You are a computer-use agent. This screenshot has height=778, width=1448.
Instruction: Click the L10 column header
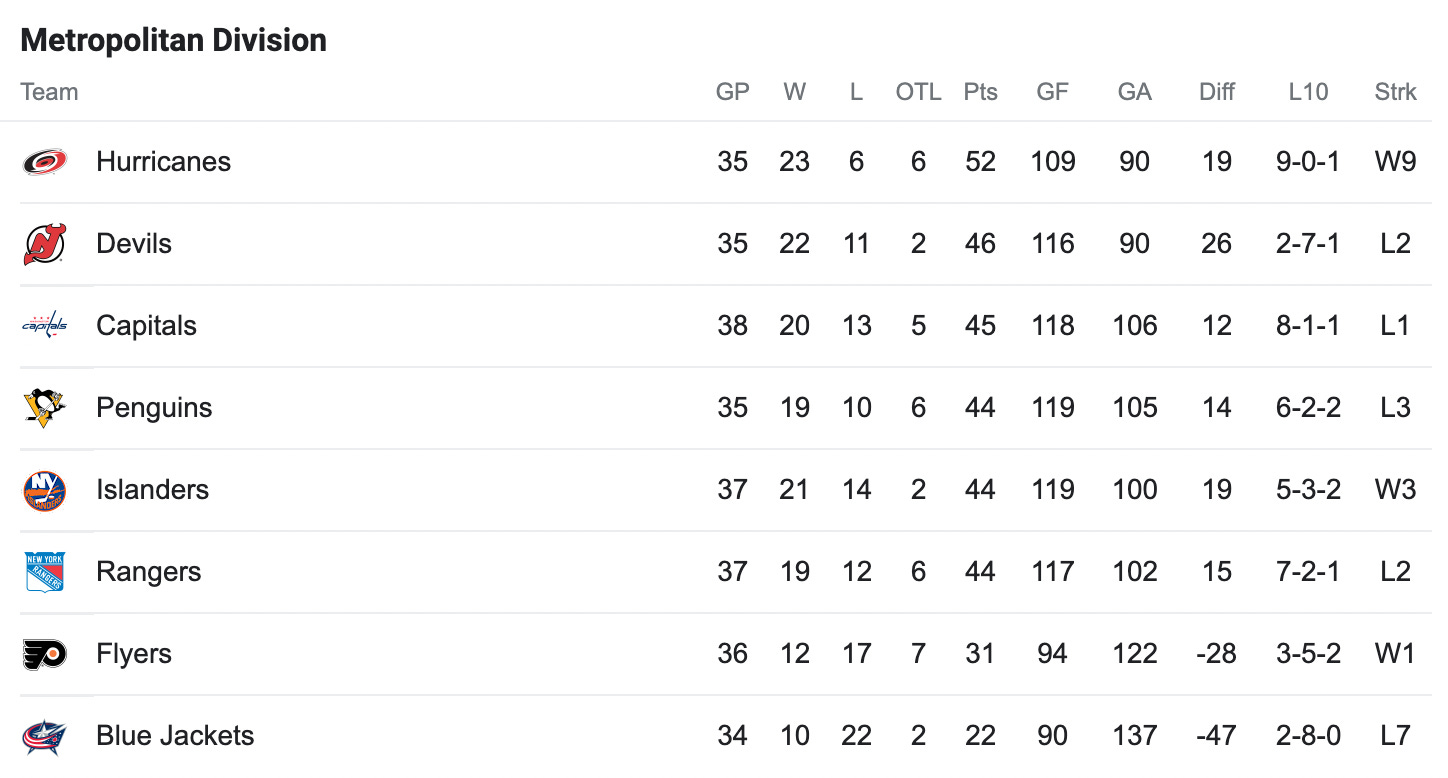click(1308, 92)
